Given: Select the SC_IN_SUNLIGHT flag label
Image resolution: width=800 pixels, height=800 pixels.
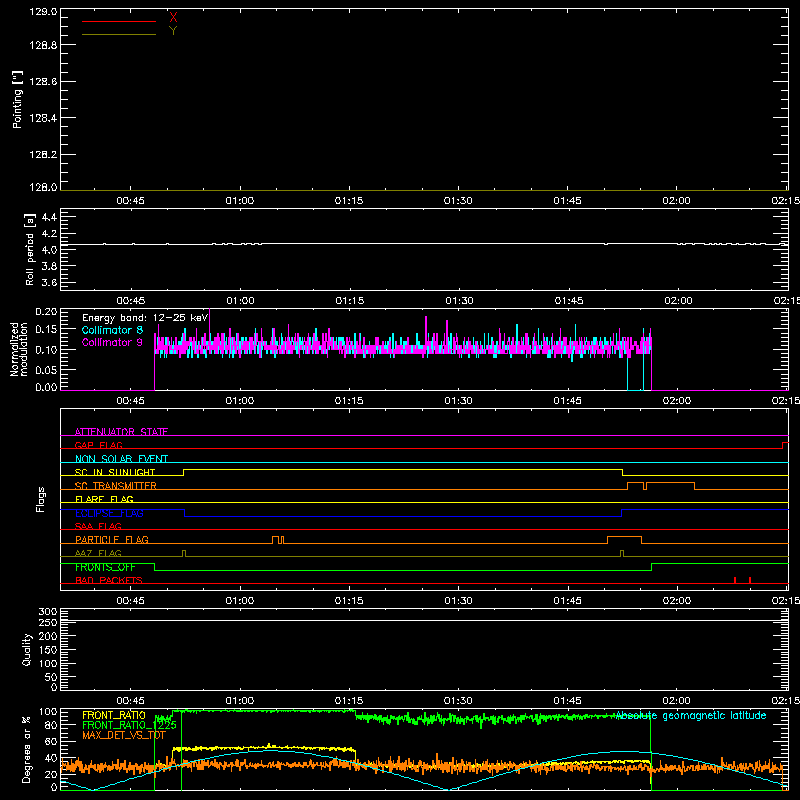Looking at the screenshot, I should [115, 472].
